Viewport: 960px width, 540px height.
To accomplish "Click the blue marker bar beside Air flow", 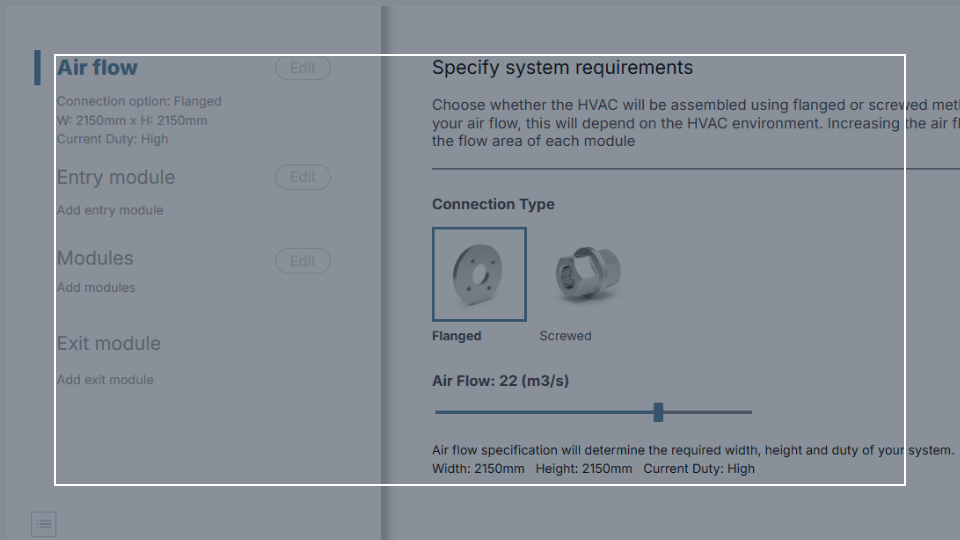I will [x=37, y=67].
